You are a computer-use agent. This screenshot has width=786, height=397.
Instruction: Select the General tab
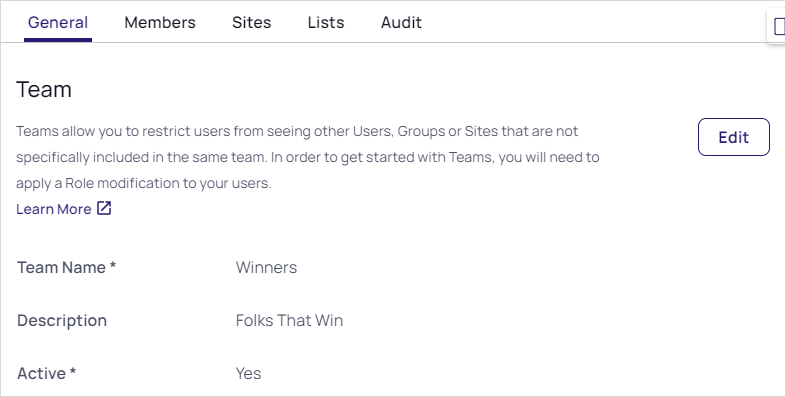pyautogui.click(x=58, y=23)
